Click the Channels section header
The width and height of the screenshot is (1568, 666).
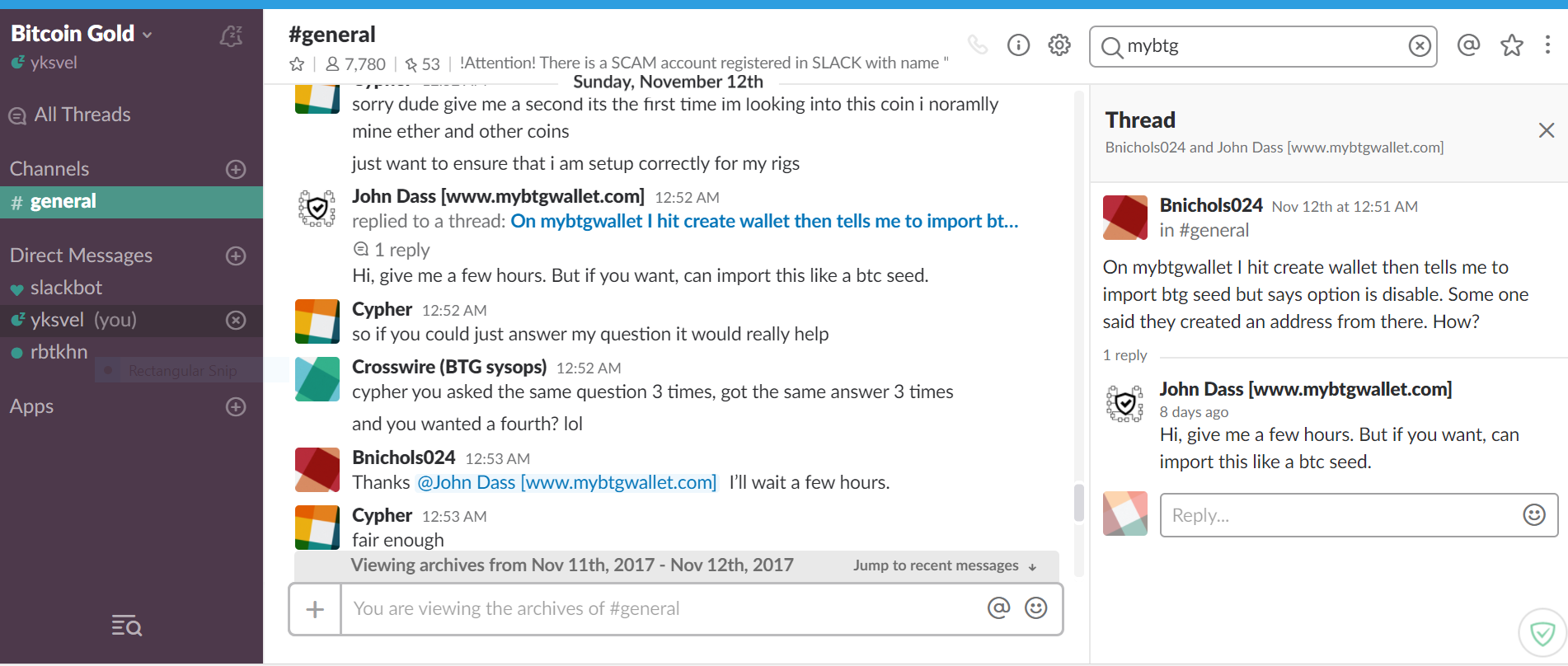(x=49, y=169)
